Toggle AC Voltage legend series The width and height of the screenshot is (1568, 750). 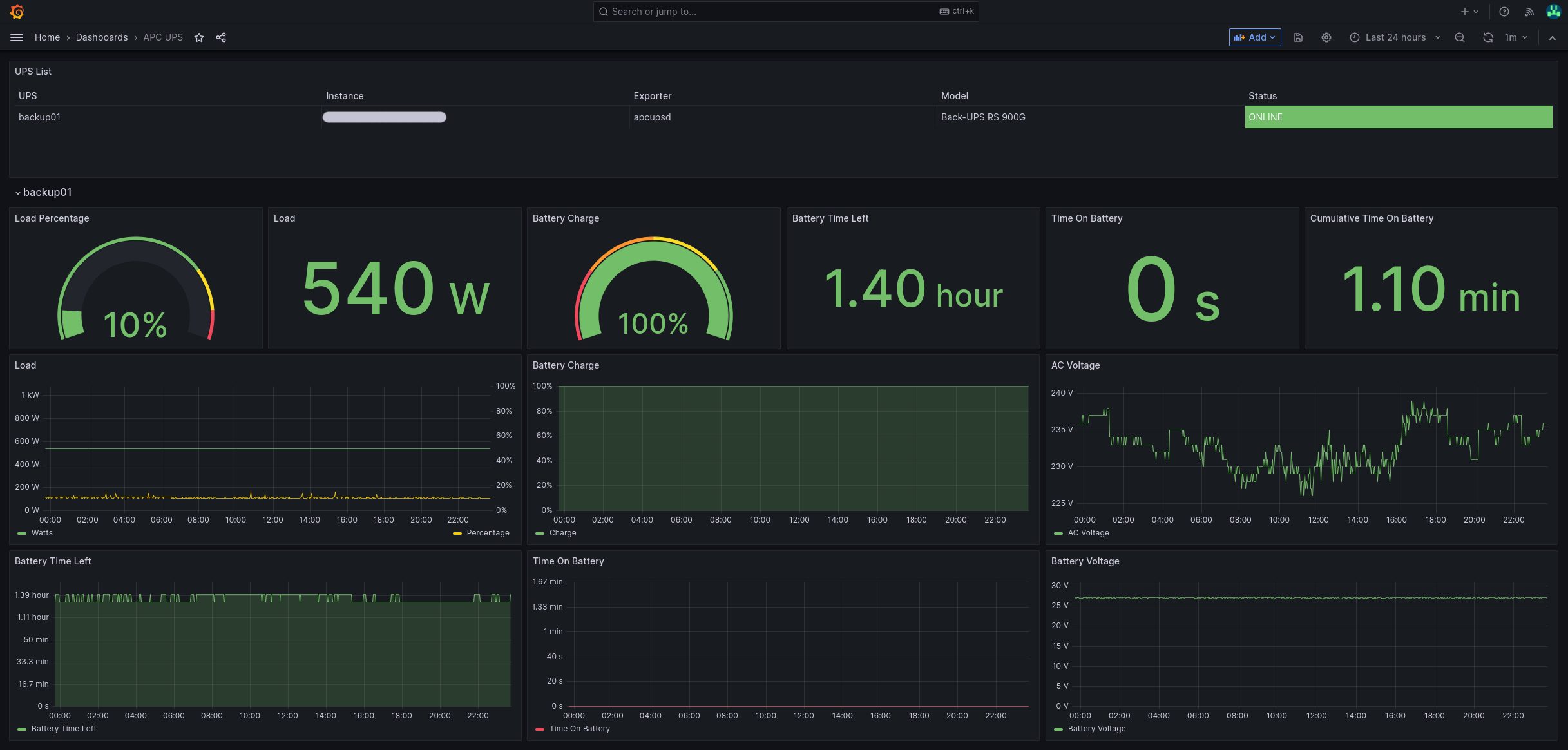tap(1088, 533)
